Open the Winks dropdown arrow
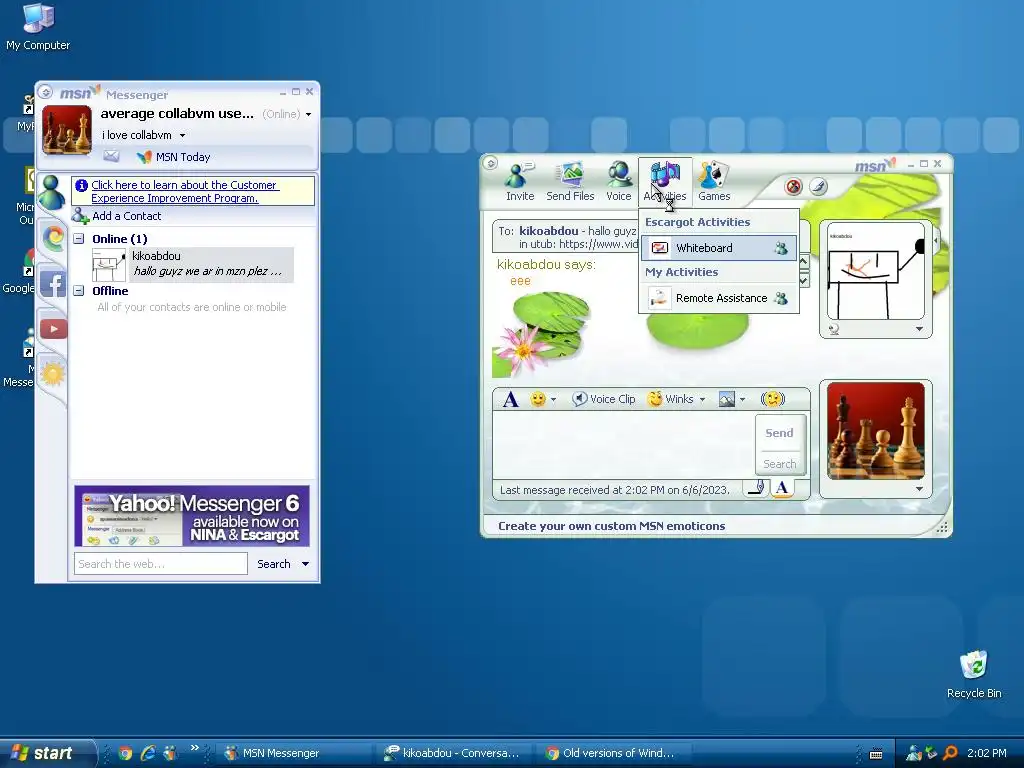This screenshot has width=1024, height=768. point(702,399)
